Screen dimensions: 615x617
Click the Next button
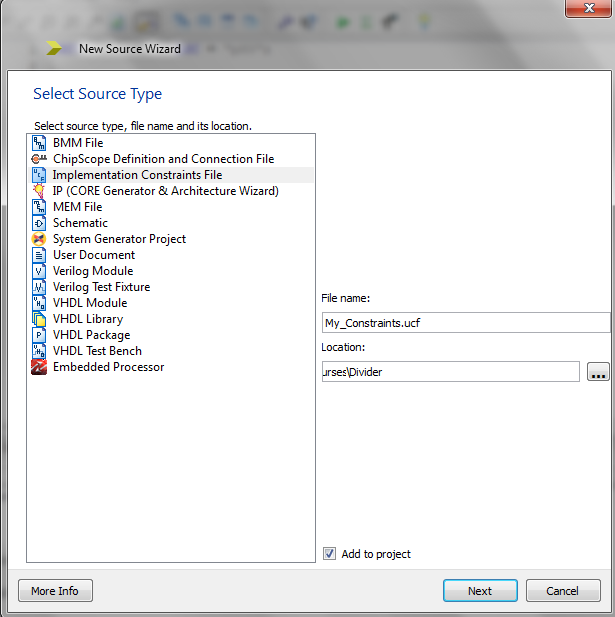[x=480, y=591]
